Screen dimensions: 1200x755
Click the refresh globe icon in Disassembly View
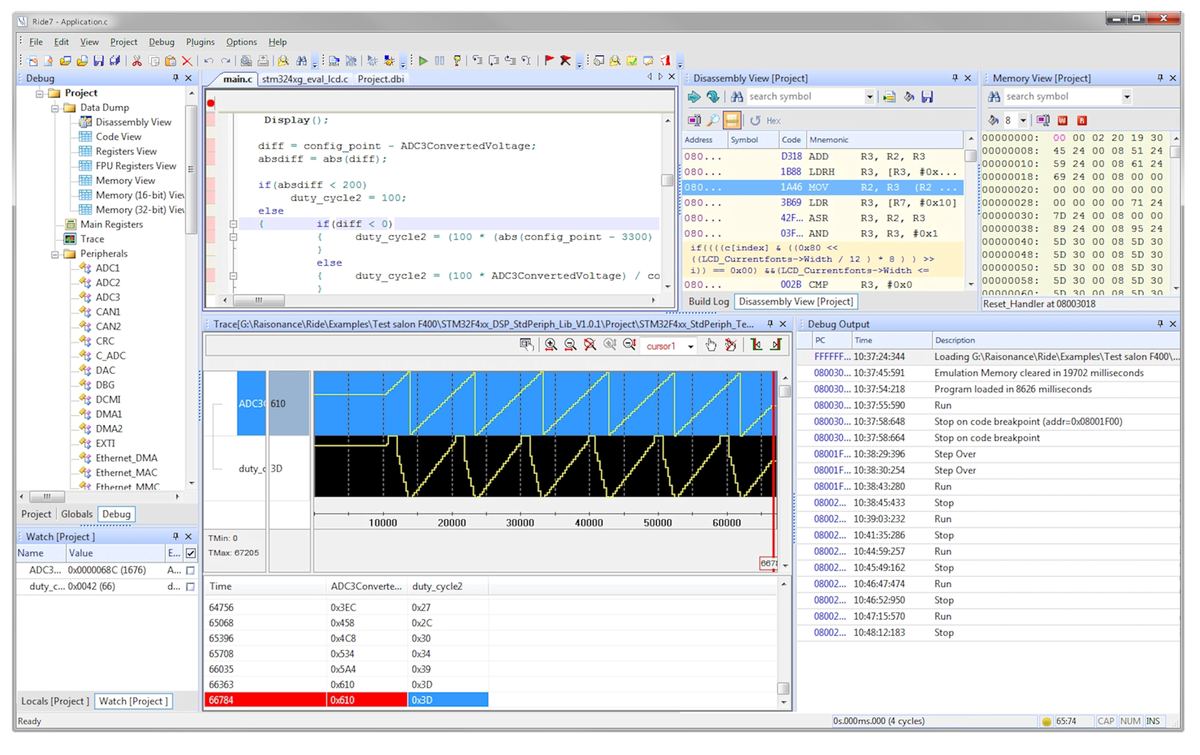click(712, 97)
